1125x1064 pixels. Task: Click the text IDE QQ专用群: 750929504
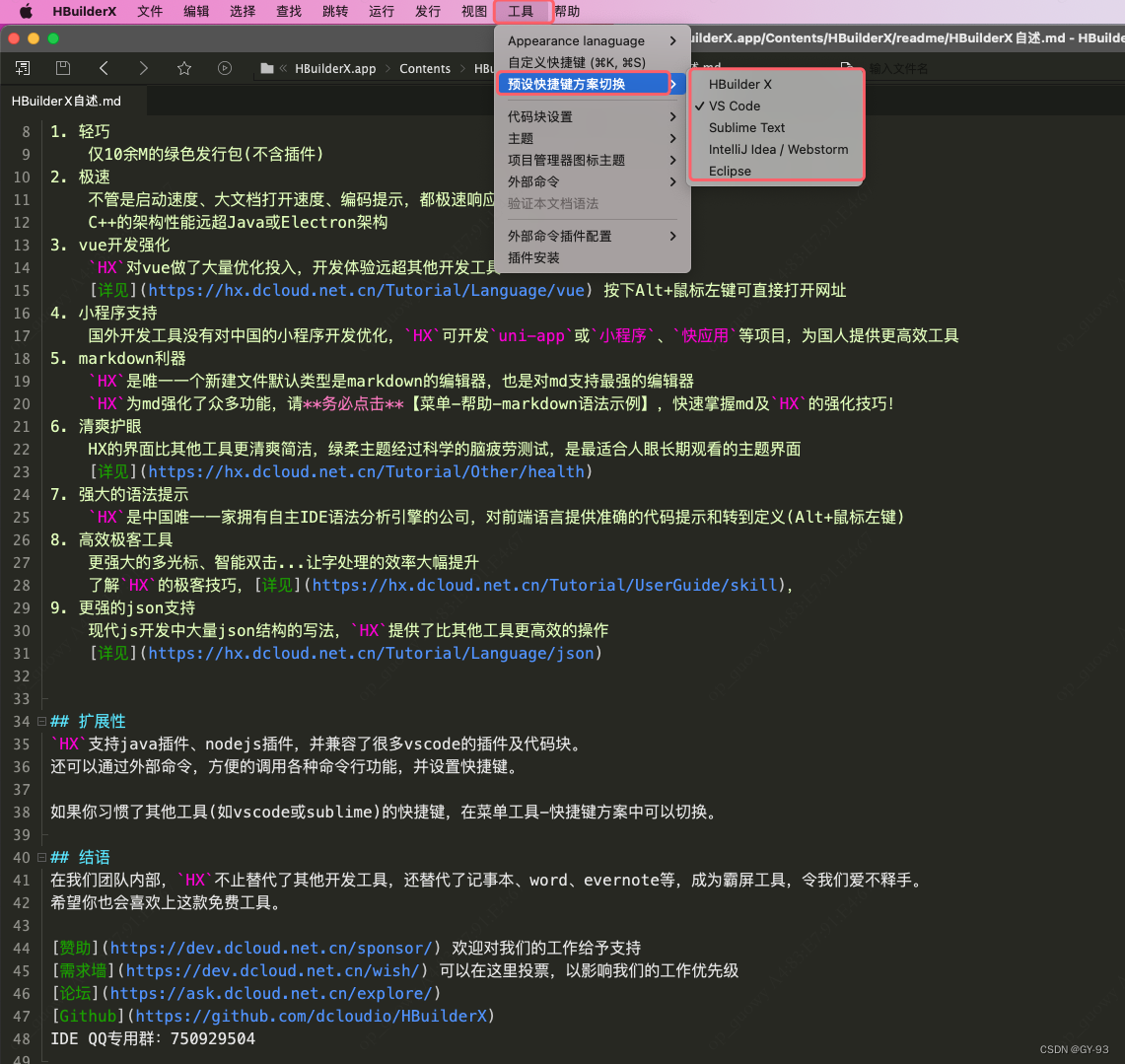click(153, 1039)
